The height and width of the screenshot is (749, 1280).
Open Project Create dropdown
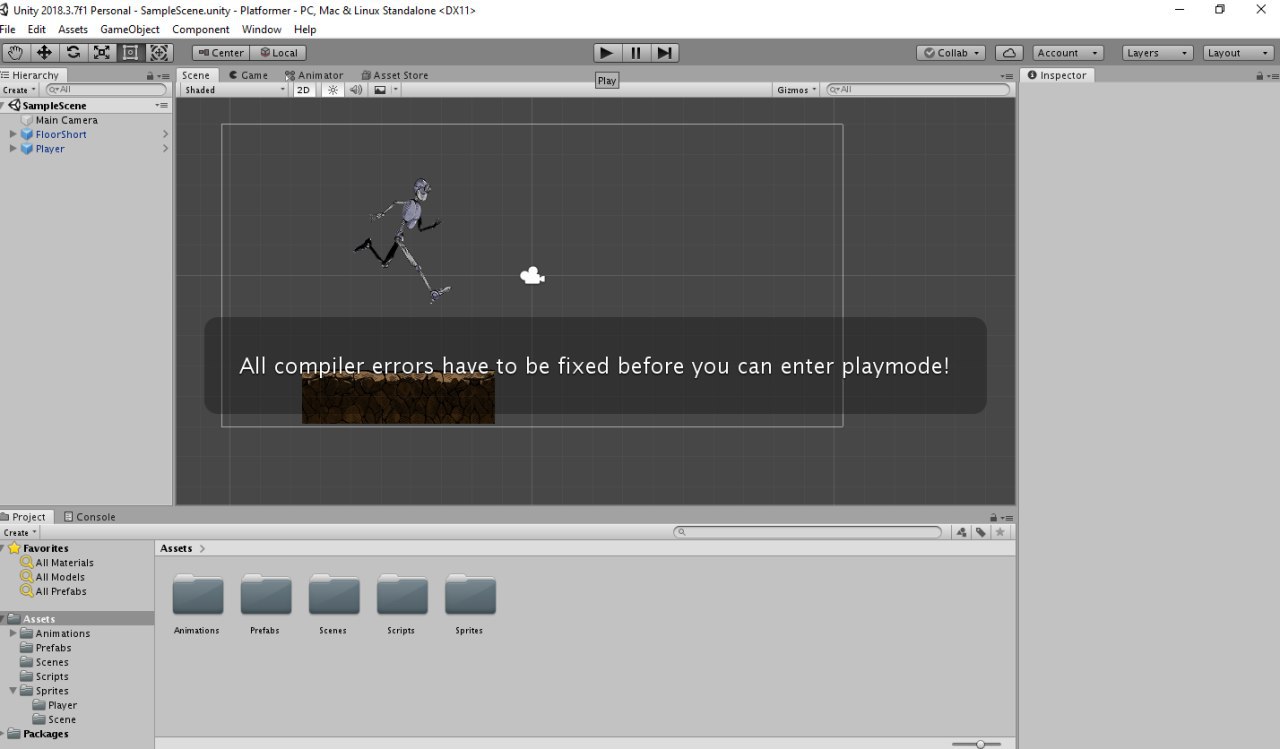tap(20, 533)
